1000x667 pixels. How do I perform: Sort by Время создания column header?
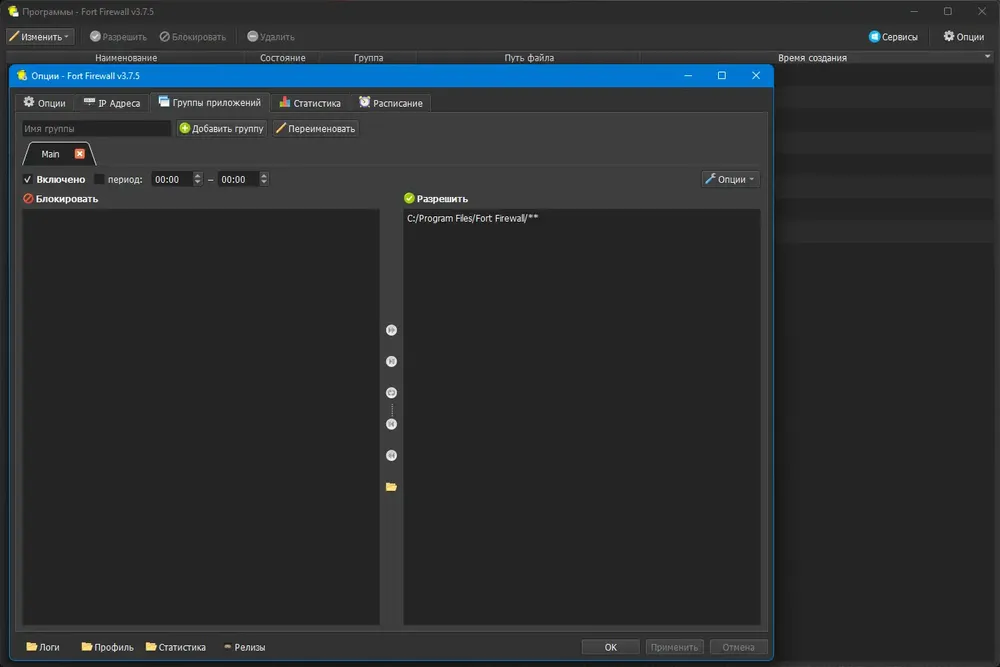812,57
